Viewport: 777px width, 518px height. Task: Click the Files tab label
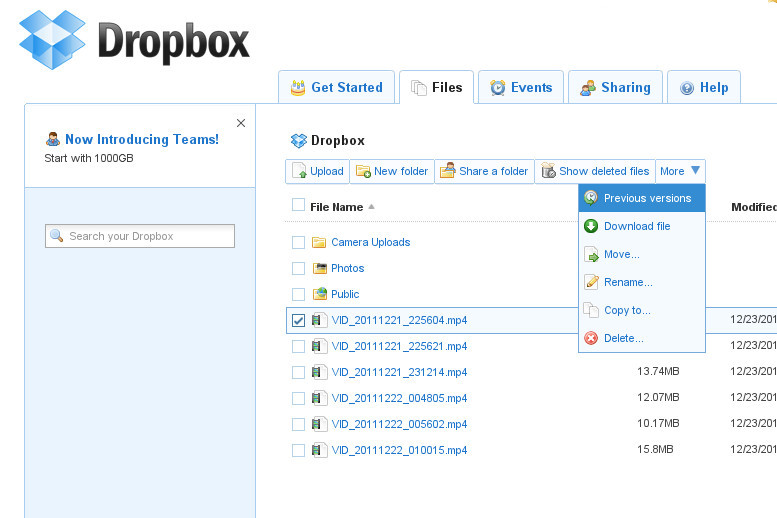pos(447,87)
